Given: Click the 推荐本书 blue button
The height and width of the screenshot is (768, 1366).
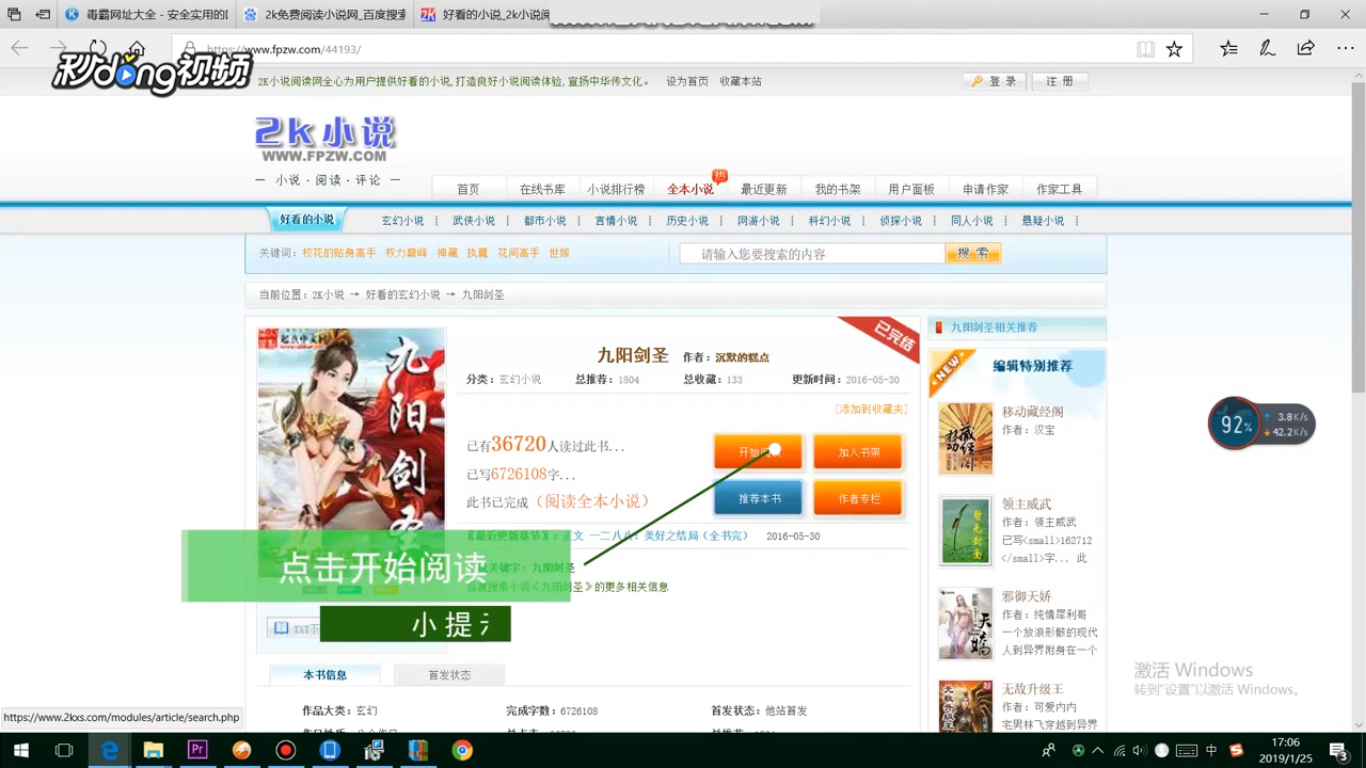Looking at the screenshot, I should pyautogui.click(x=758, y=498).
